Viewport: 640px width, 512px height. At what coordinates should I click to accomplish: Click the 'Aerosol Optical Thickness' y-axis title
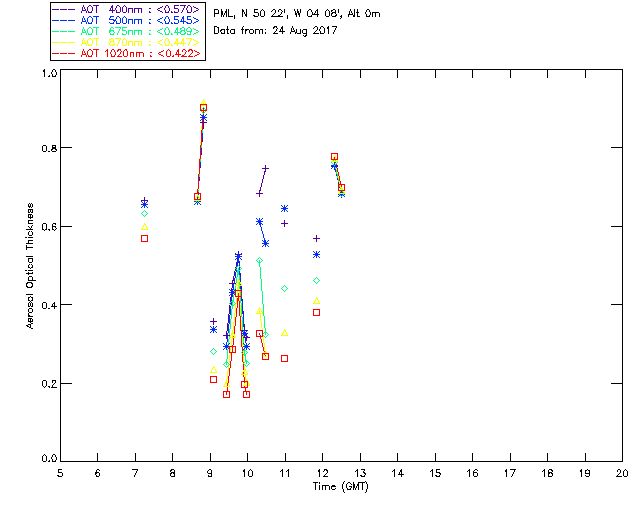(30, 266)
